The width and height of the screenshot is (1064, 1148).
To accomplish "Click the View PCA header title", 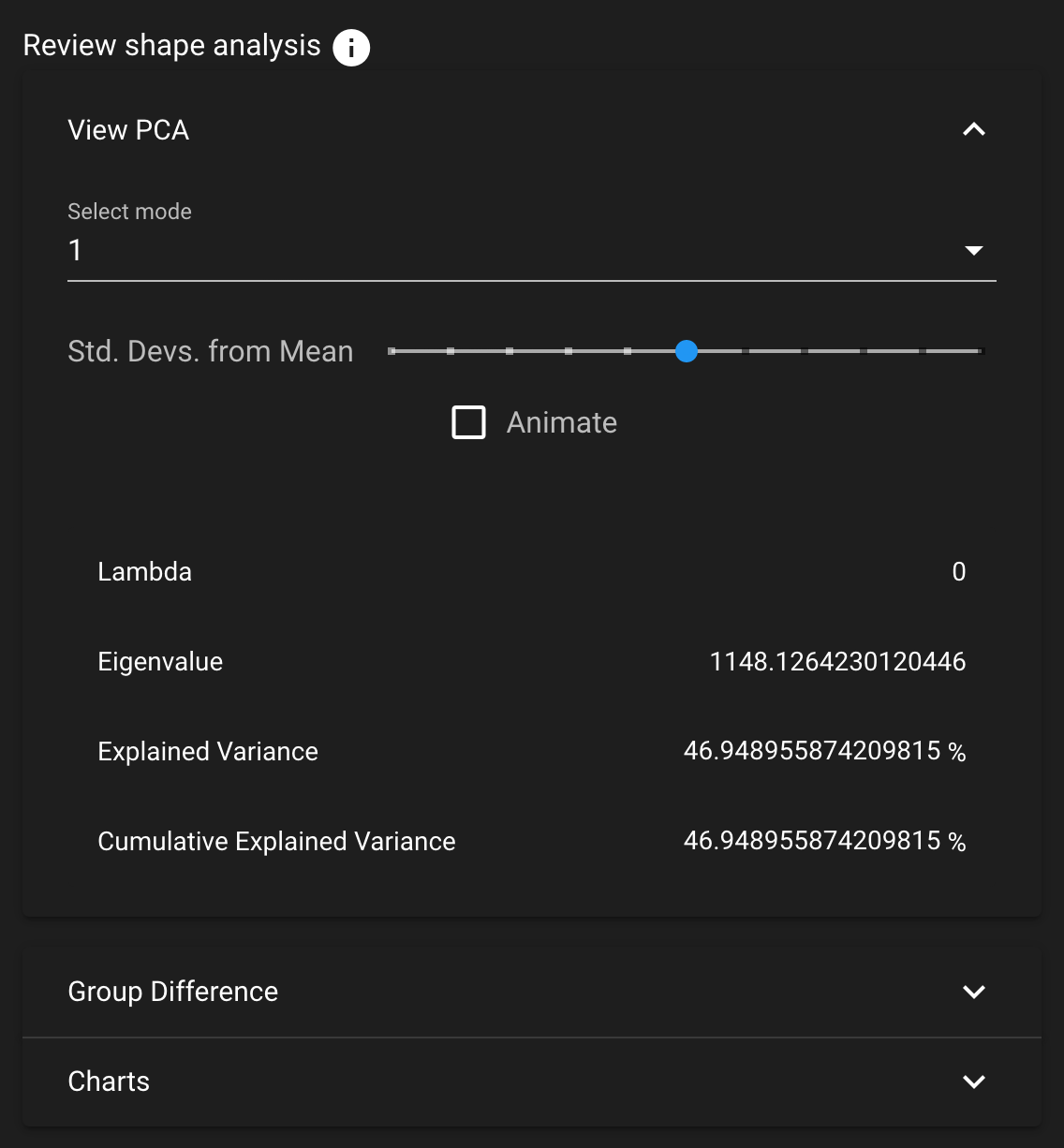I will [x=128, y=130].
